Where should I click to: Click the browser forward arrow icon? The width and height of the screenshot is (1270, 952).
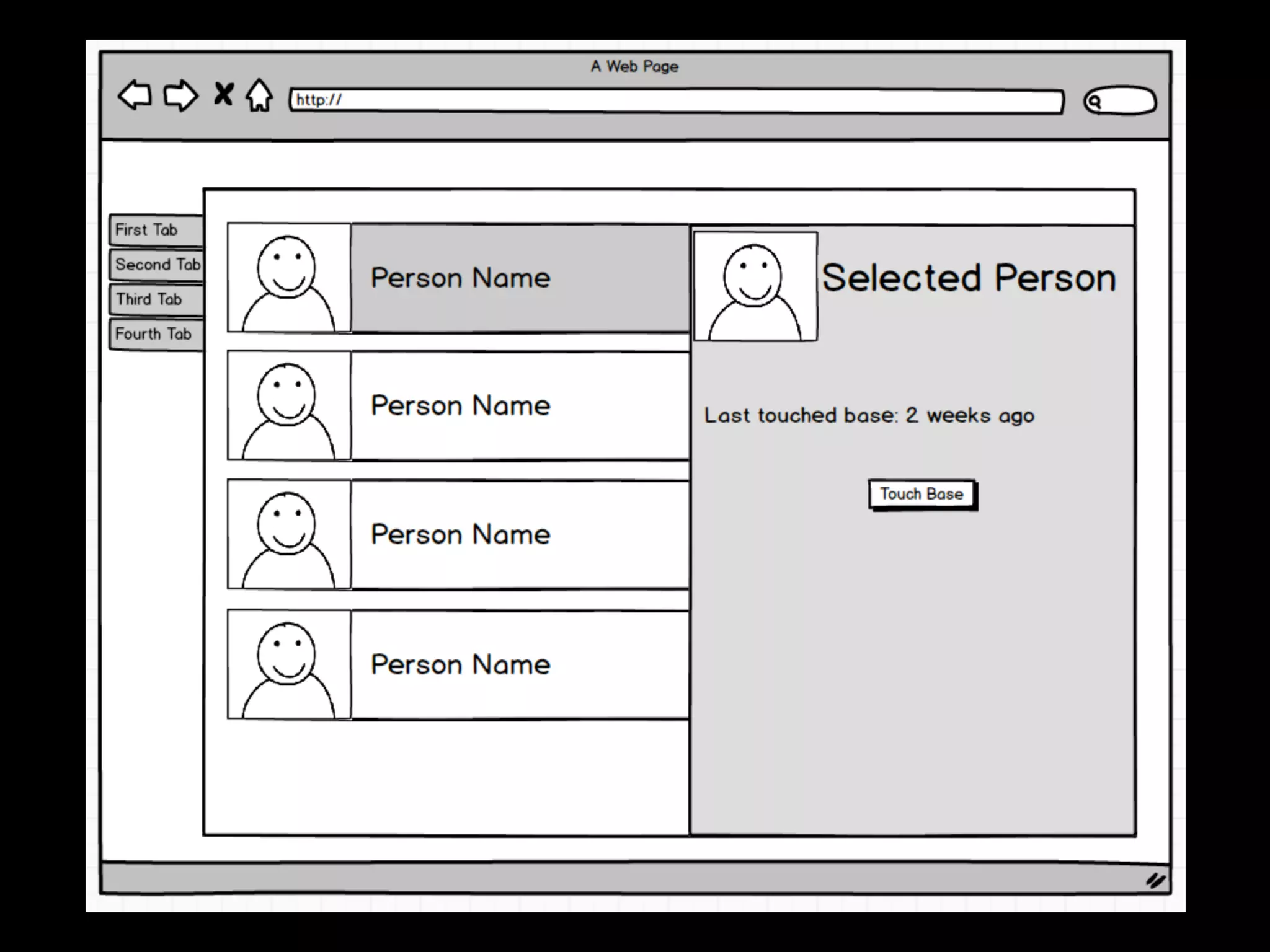coord(180,95)
